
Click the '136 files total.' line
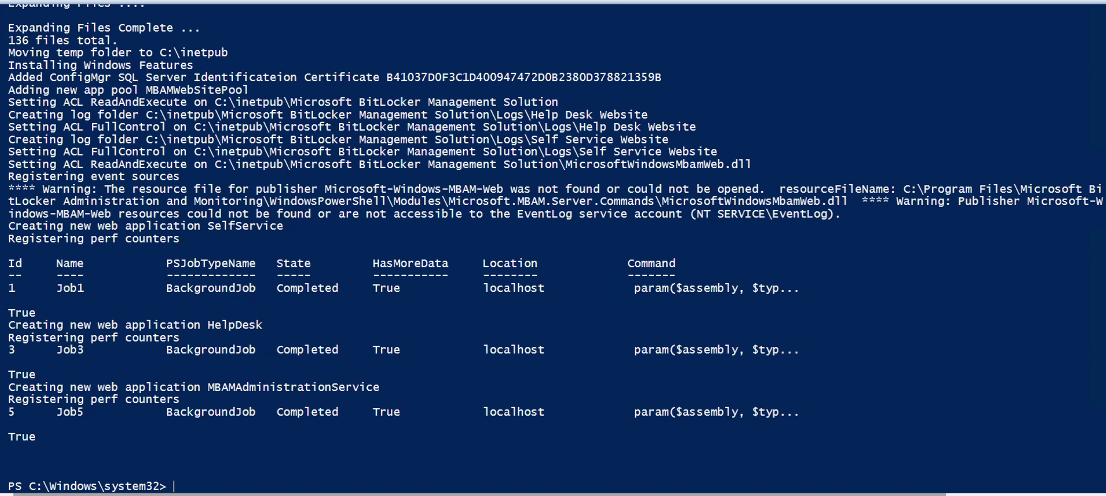pyautogui.click(x=63, y=40)
